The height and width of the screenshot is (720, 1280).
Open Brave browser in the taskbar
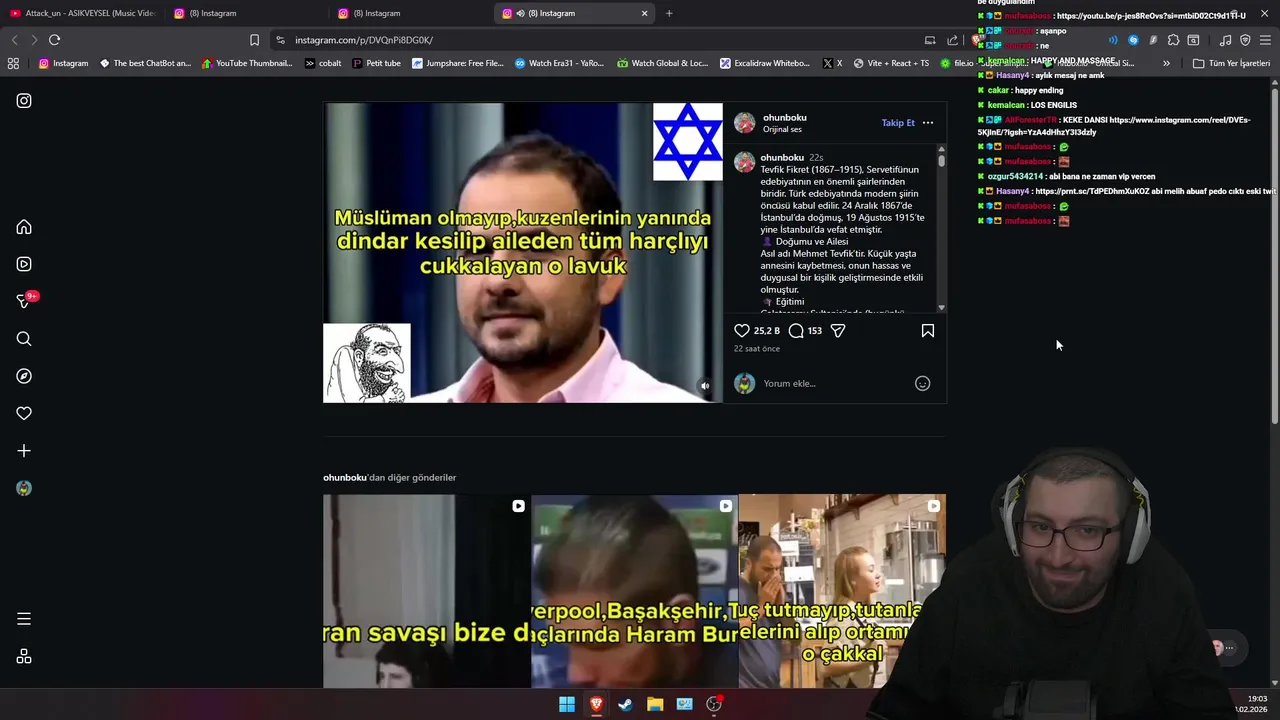(x=596, y=704)
